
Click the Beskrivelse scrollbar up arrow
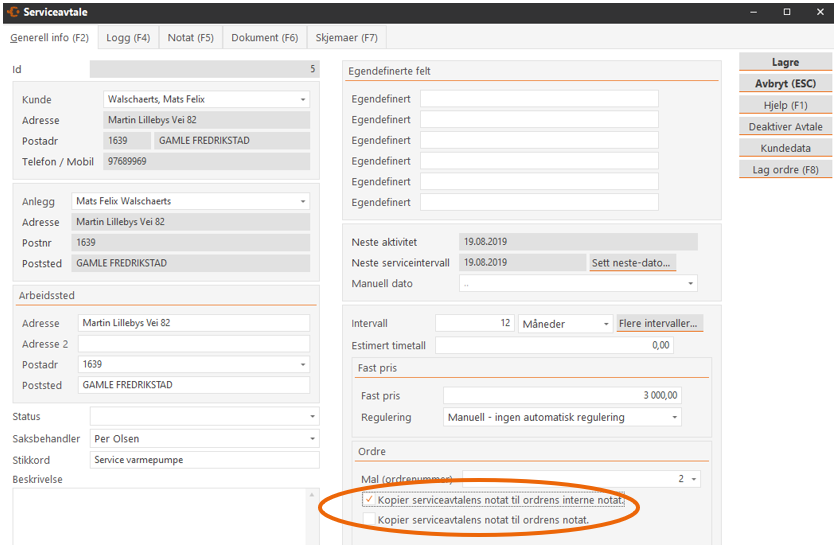(x=312, y=495)
